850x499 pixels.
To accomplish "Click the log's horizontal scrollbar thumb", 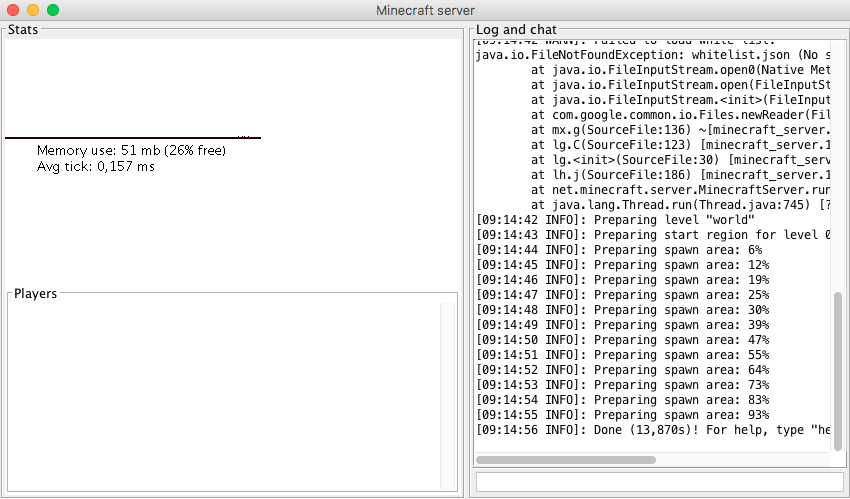I will pos(565,460).
